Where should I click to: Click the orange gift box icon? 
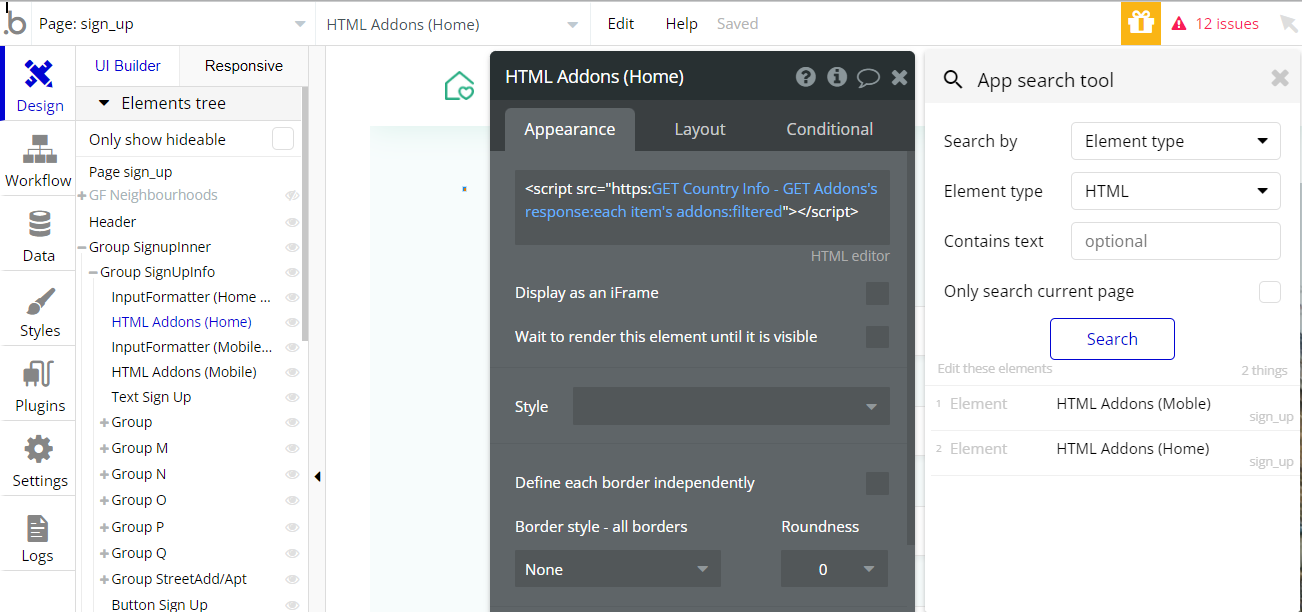click(x=1141, y=23)
